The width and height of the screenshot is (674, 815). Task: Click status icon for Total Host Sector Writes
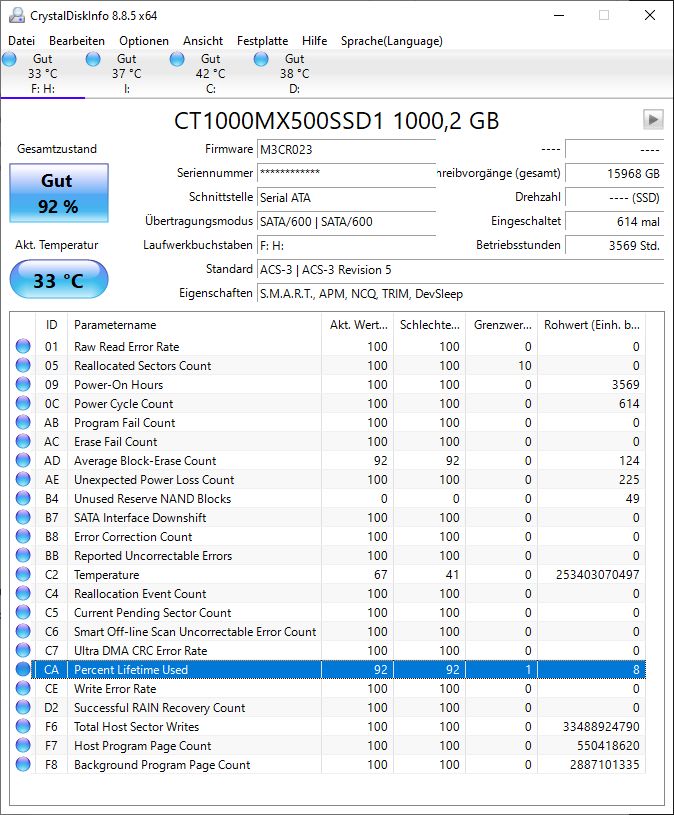[23, 727]
